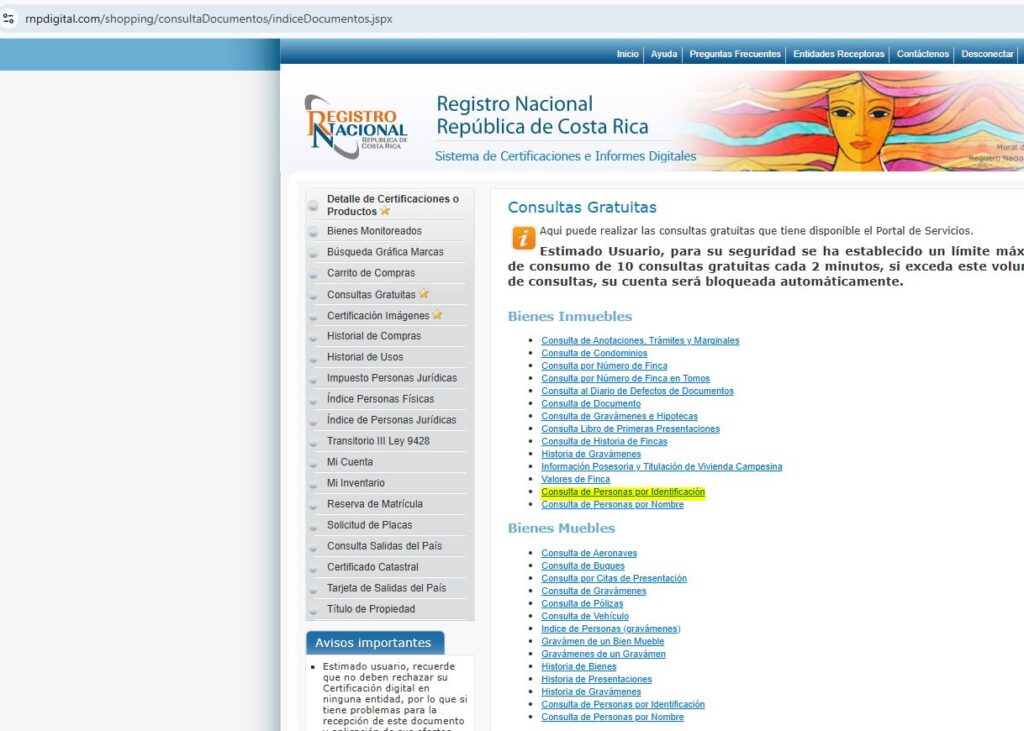Click Información Posesoria y Titulación de Vivienda Campesina
1024x731 pixels.
pos(662,466)
